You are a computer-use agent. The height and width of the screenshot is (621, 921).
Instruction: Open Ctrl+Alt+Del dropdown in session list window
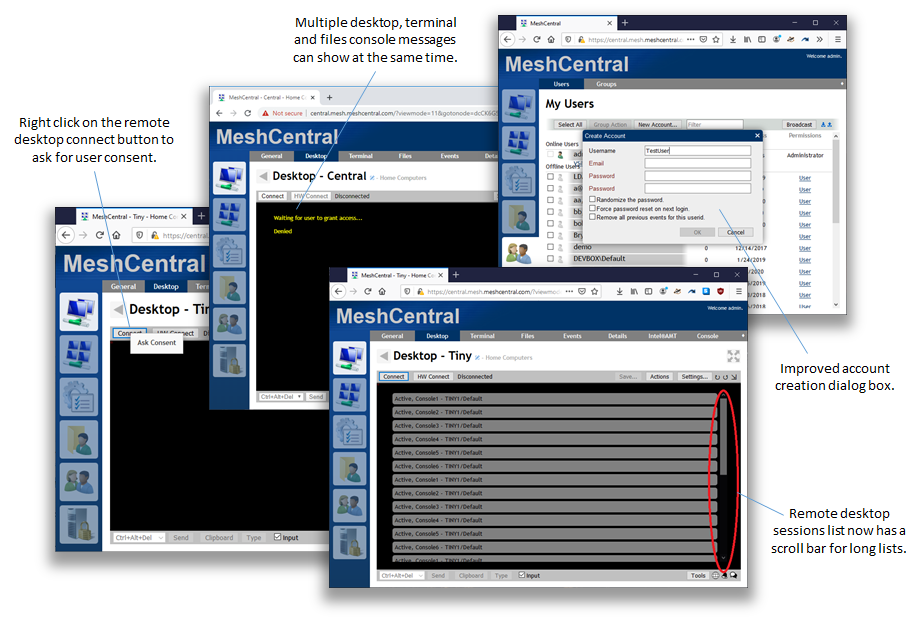(x=402, y=576)
